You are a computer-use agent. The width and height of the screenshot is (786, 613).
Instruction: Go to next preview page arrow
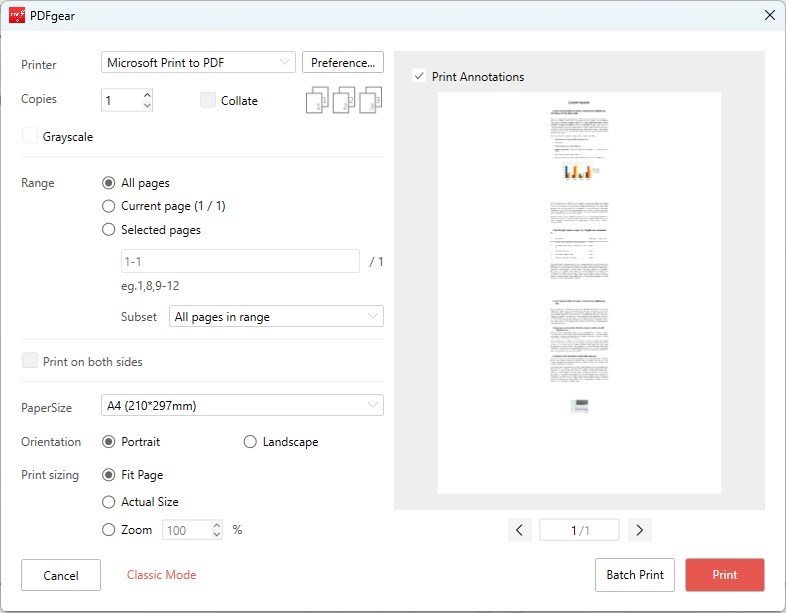tap(640, 530)
